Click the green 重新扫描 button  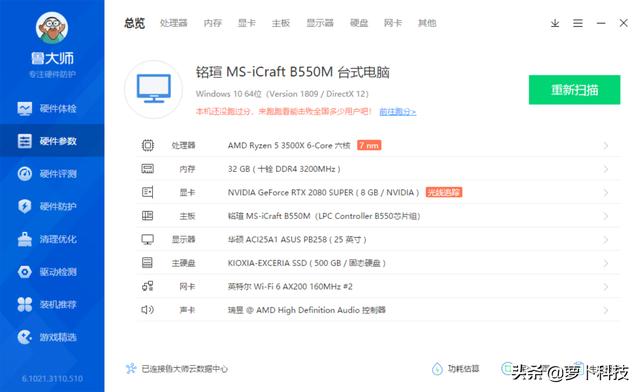coord(574,90)
